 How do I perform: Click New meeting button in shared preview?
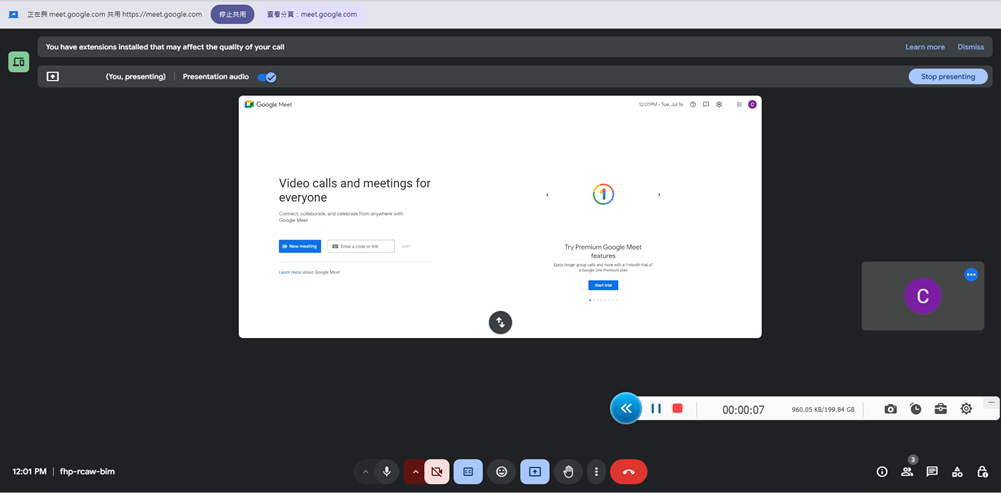pos(300,246)
